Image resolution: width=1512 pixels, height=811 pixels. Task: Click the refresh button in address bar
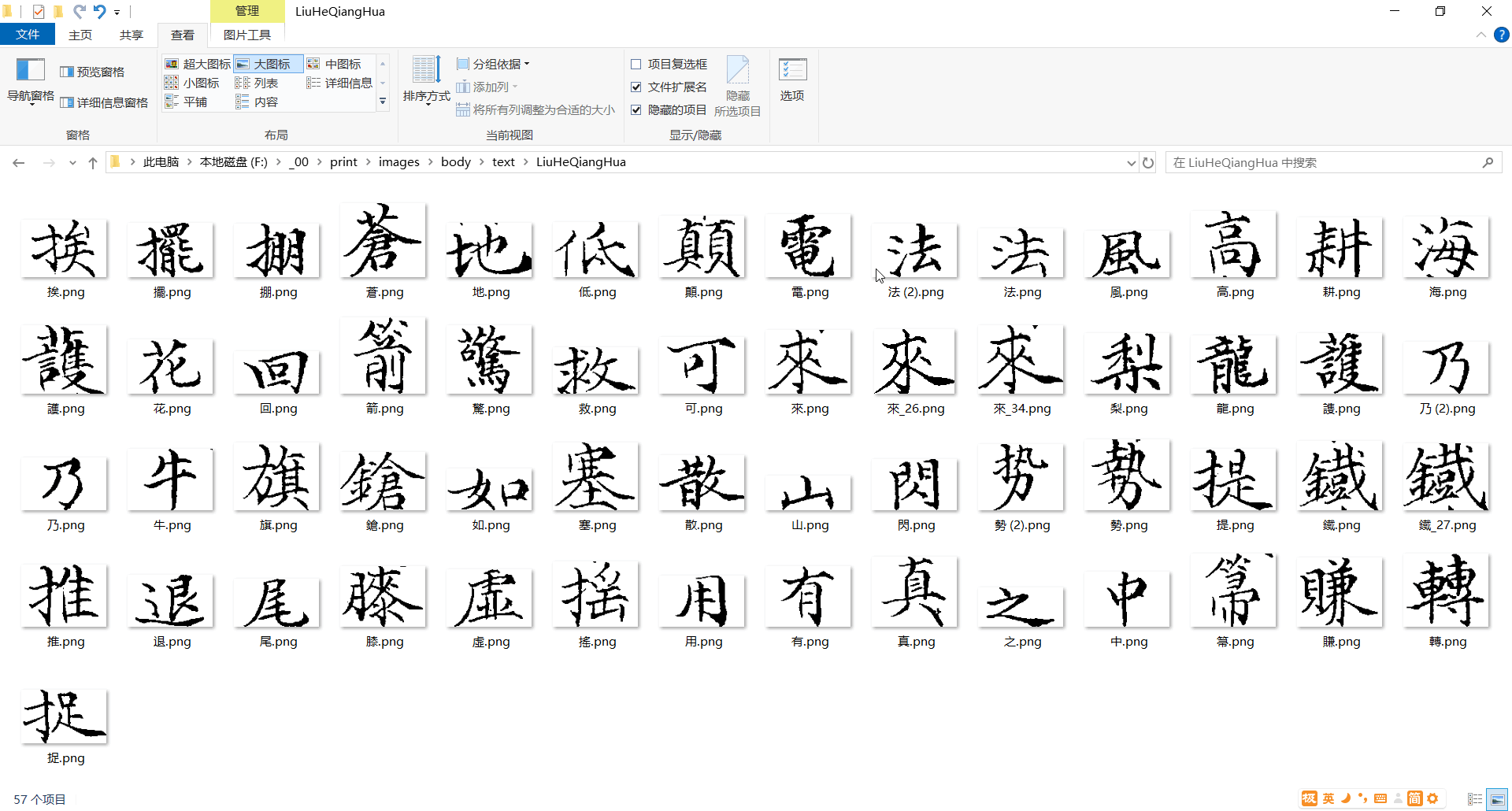(1149, 162)
